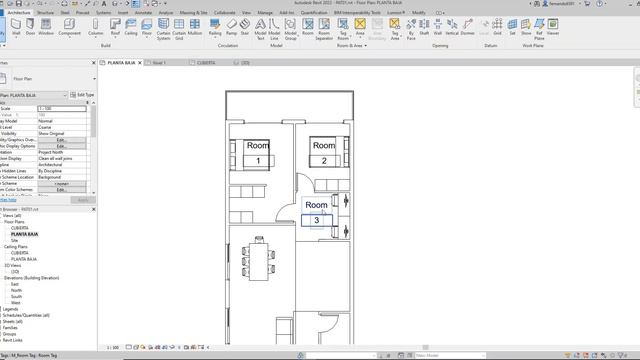Image resolution: width=640 pixels, height=360 pixels.
Task: Select the Grid datum tool
Action: 497,27
